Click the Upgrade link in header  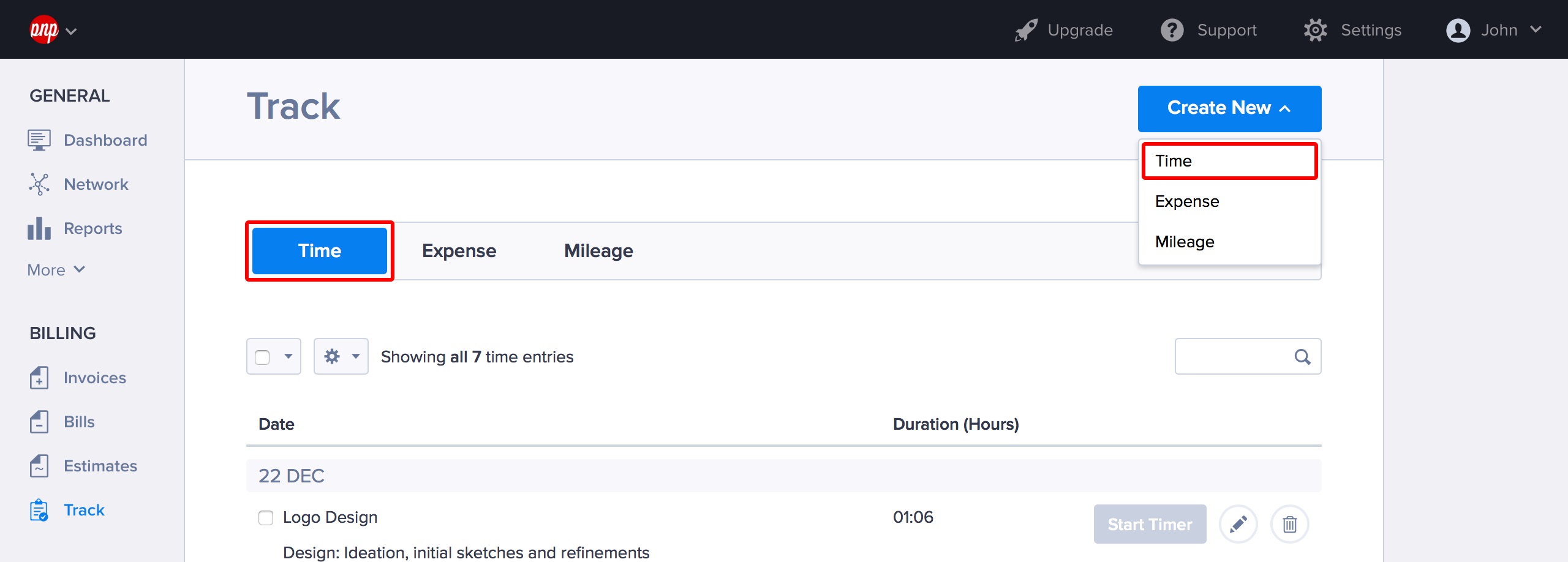tap(1064, 30)
